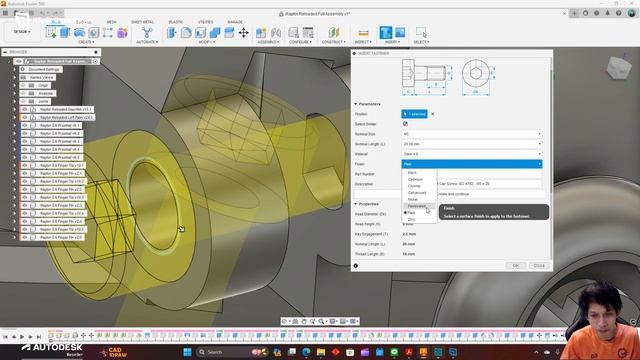
Task: Expand the Named Views tree node
Action: (x=15, y=77)
